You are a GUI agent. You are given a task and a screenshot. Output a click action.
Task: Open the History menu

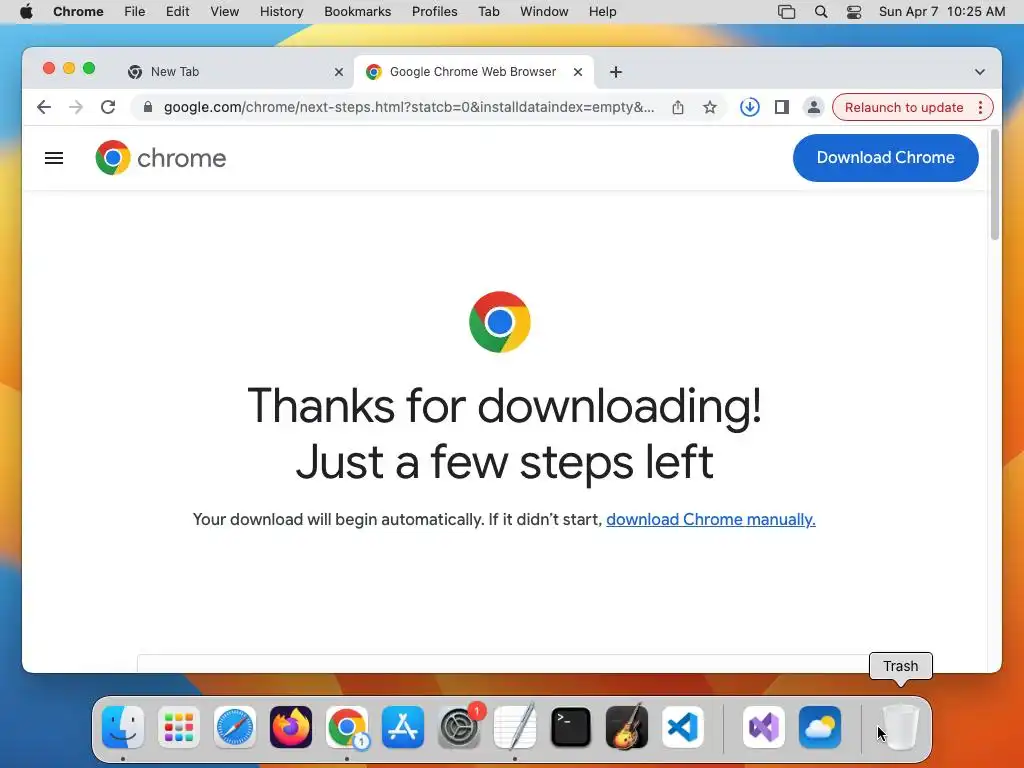coord(281,12)
